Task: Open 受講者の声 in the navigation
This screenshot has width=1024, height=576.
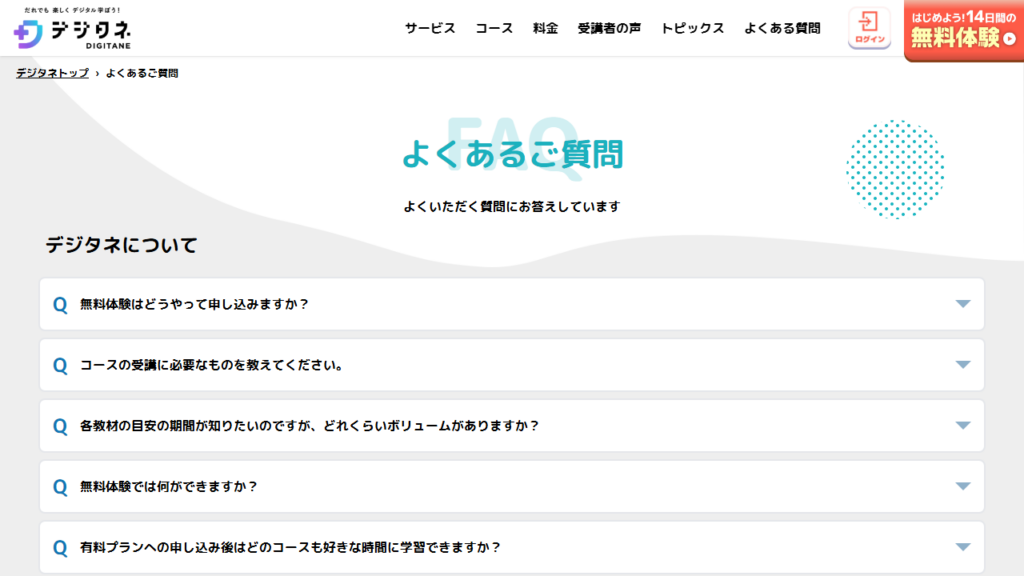Action: click(x=609, y=29)
